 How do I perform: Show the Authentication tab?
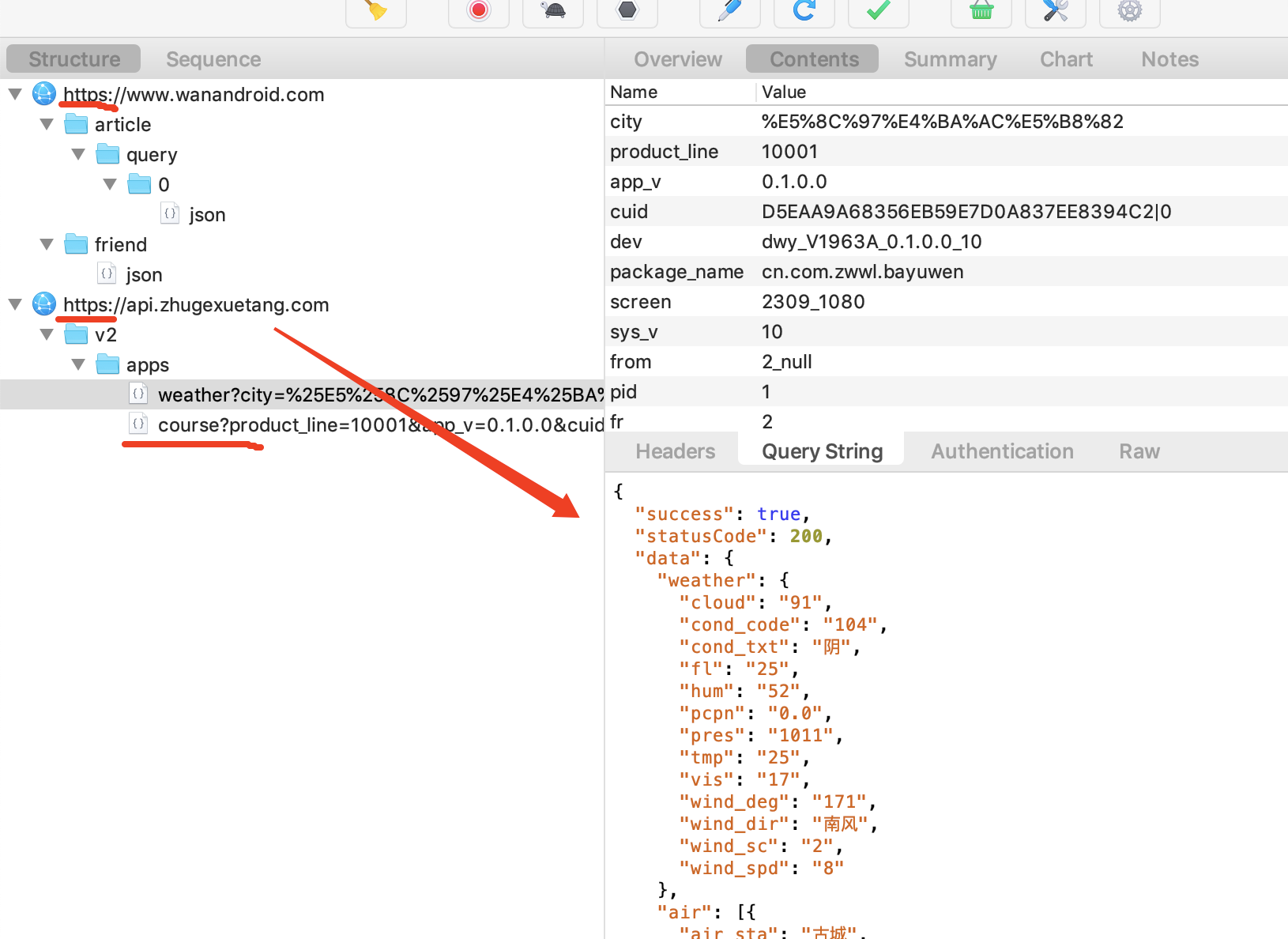point(1002,451)
